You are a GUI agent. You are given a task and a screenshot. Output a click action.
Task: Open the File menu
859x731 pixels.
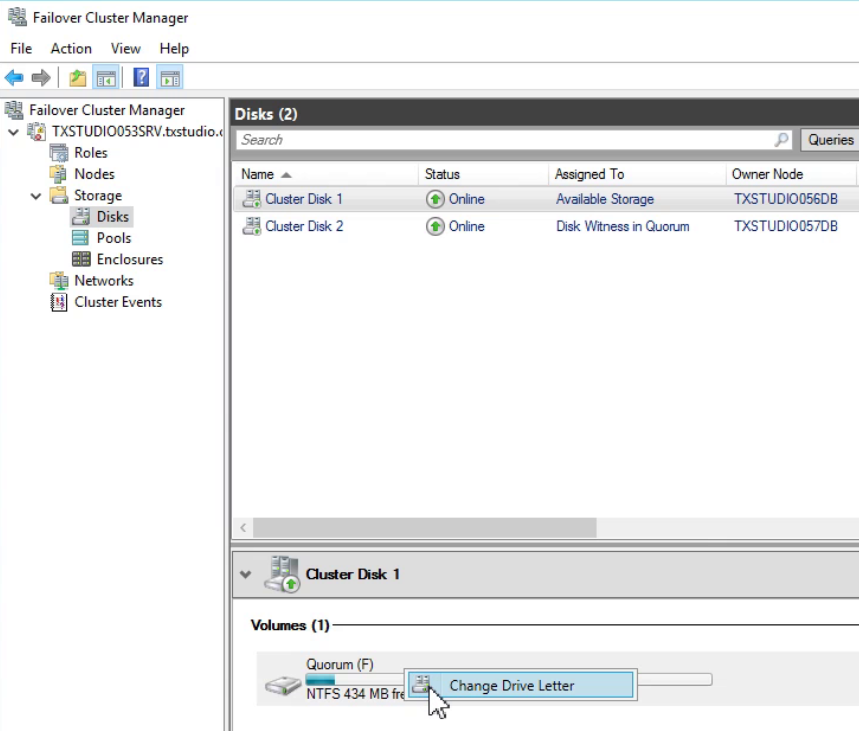(21, 49)
